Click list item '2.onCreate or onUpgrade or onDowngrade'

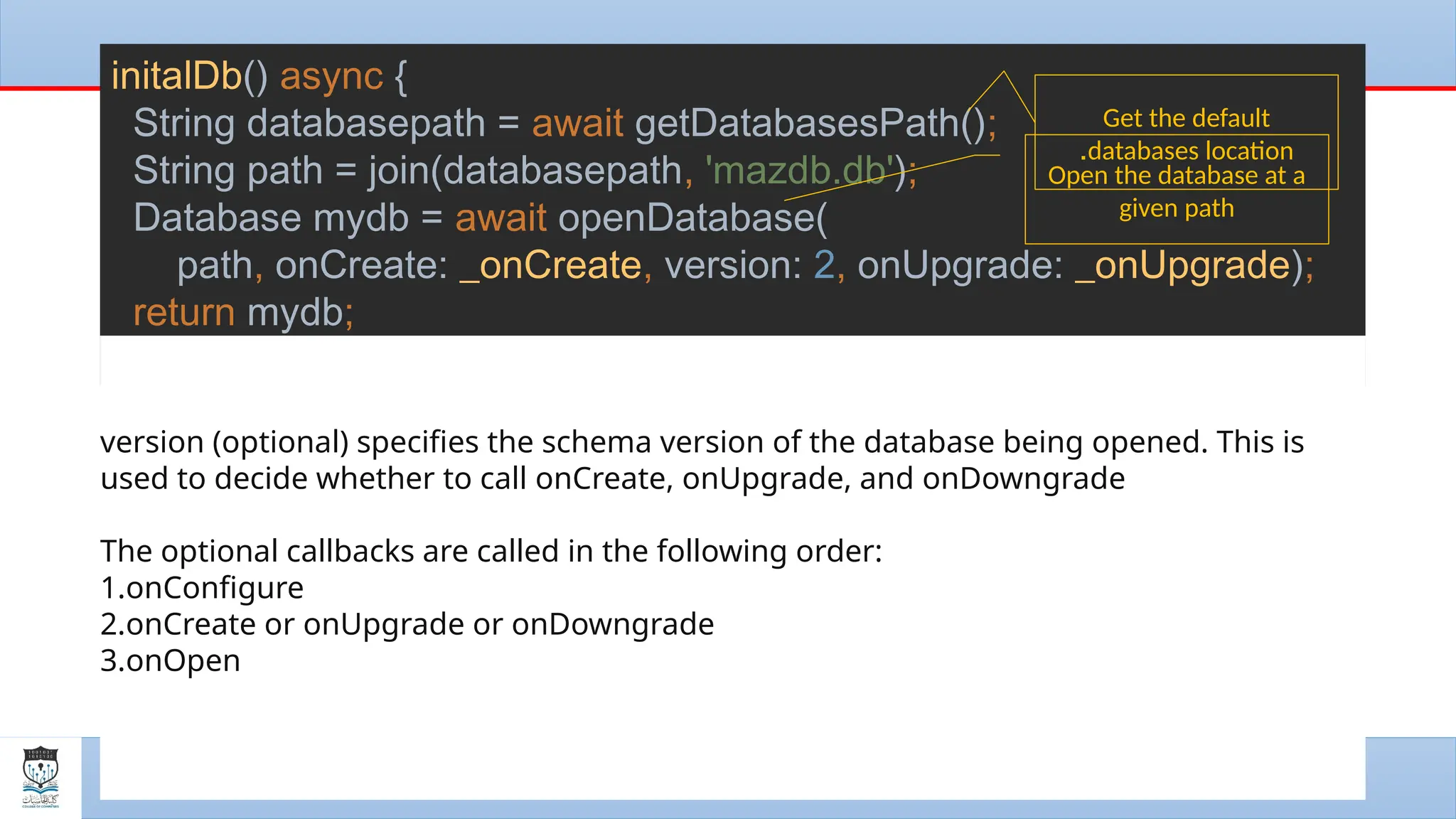click(x=407, y=624)
